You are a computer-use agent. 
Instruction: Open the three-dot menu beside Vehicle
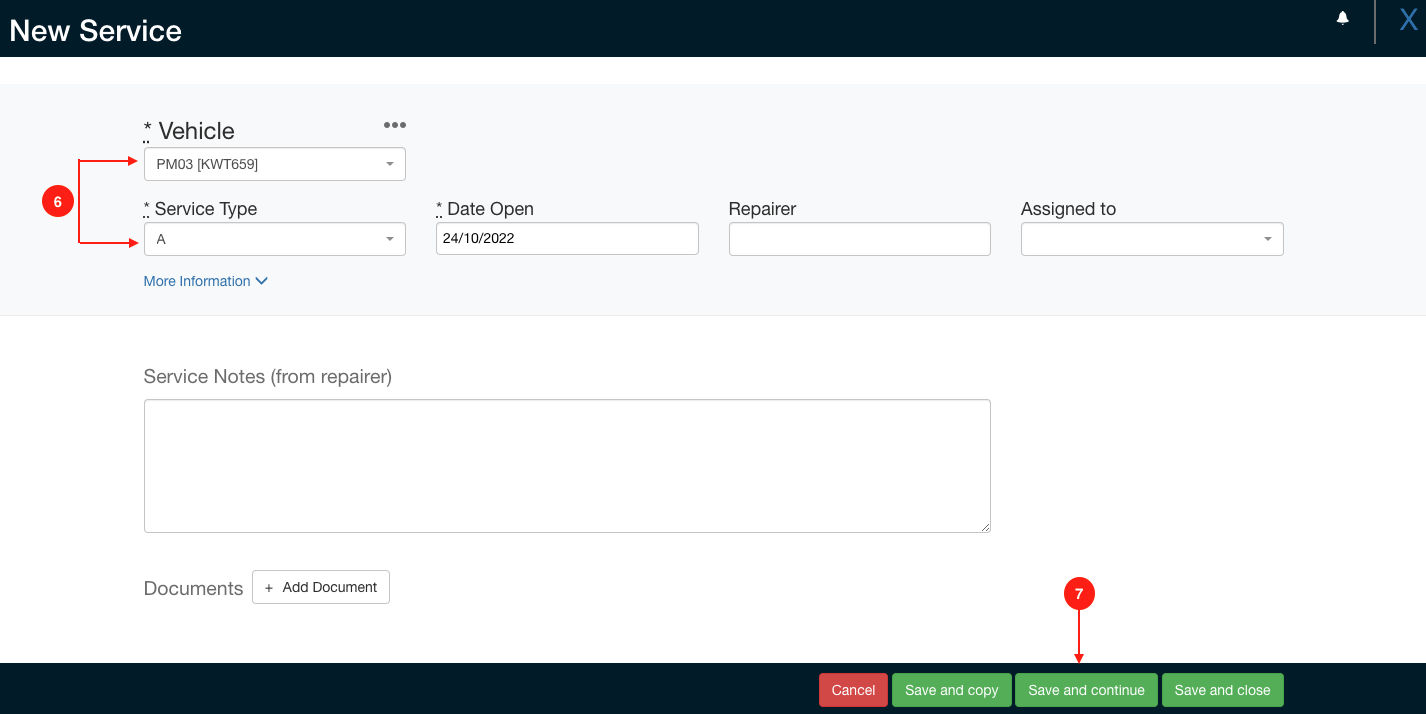point(395,125)
